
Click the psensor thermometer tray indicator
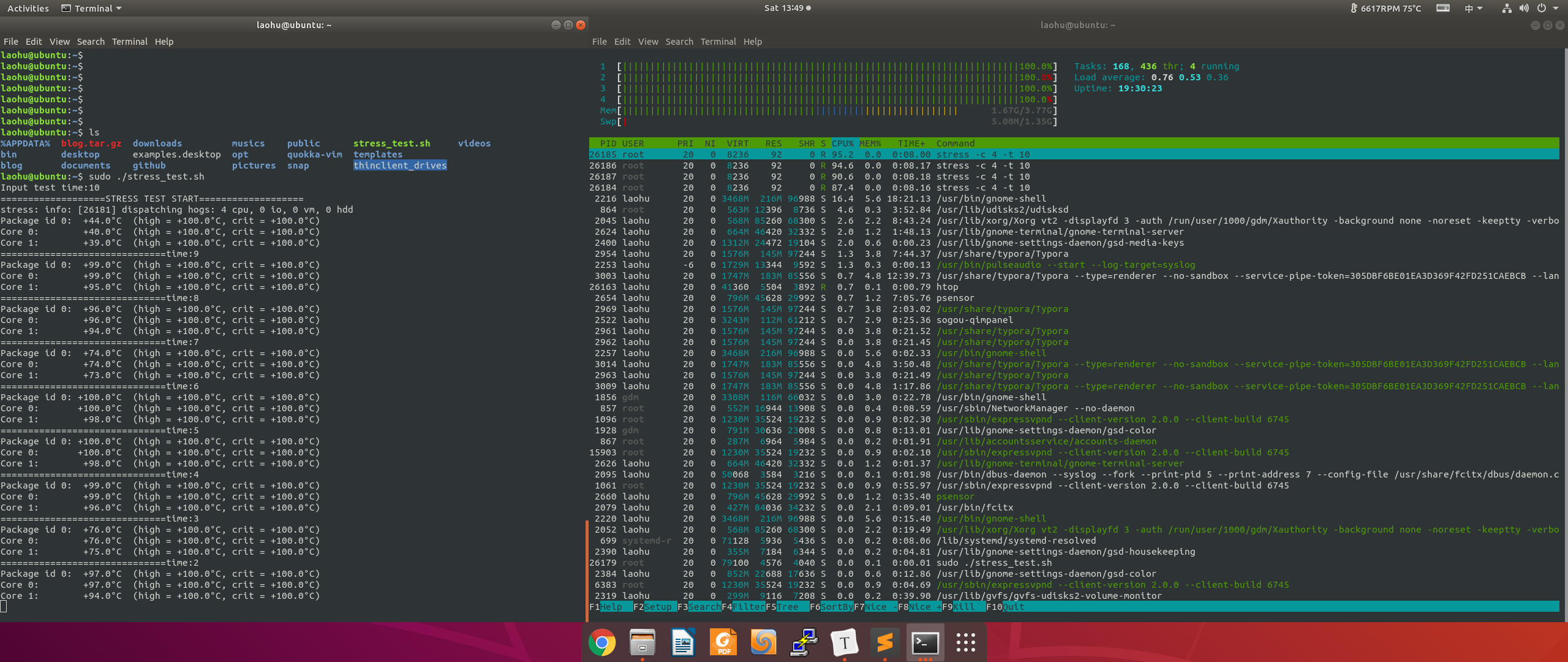1385,8
